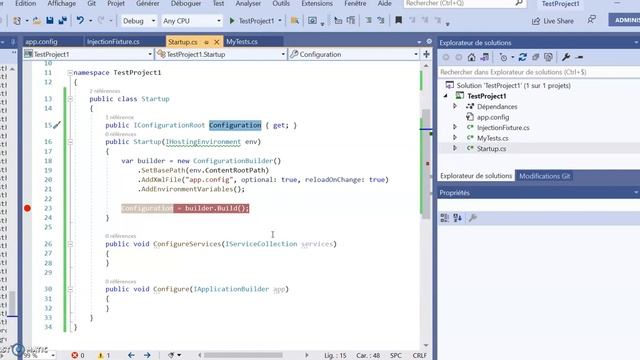The height and width of the screenshot is (360, 640).
Task: Navigate forward with the bottom right arrow
Action: (x=147, y=356)
